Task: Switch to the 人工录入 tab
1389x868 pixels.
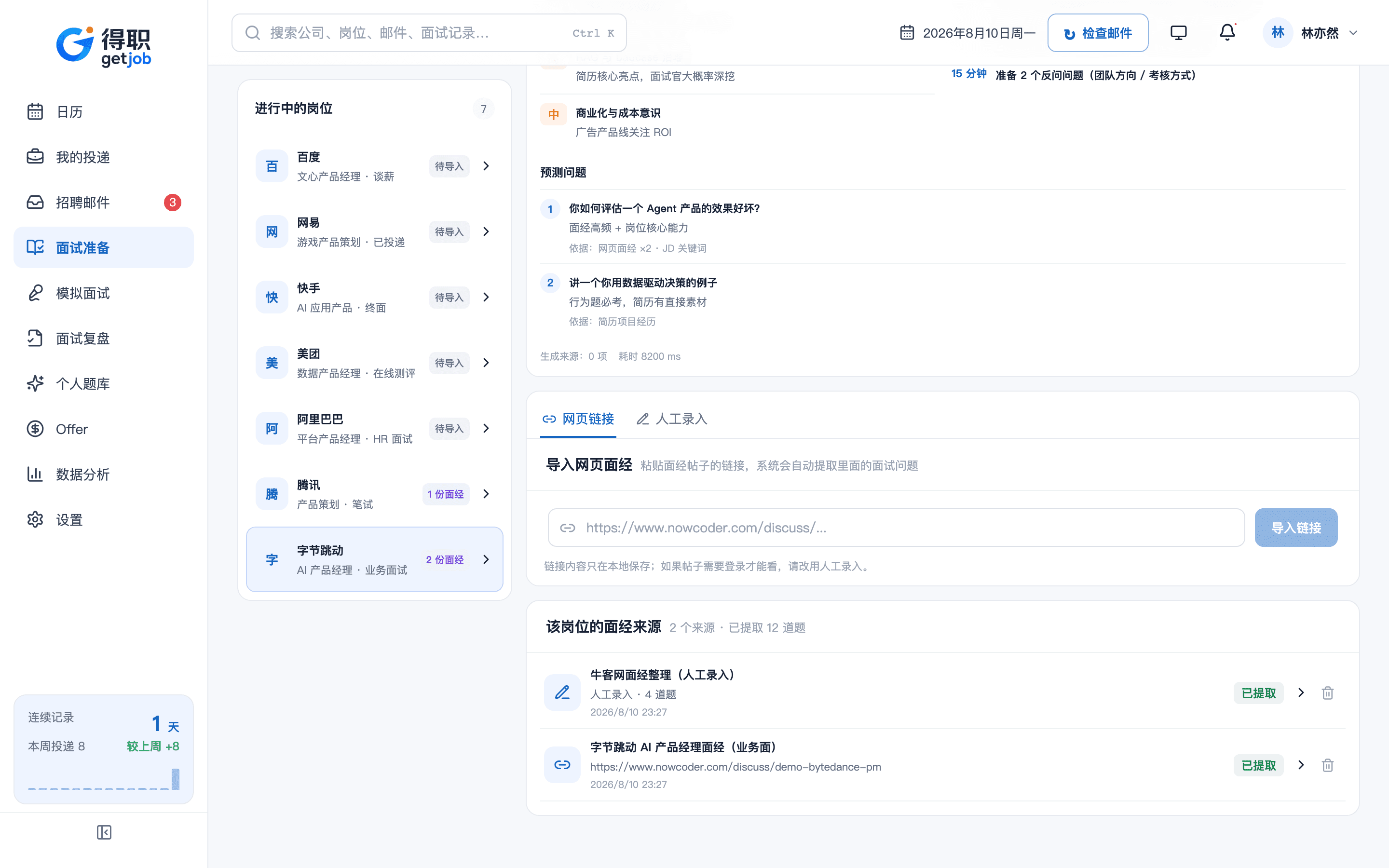Action: point(672,419)
